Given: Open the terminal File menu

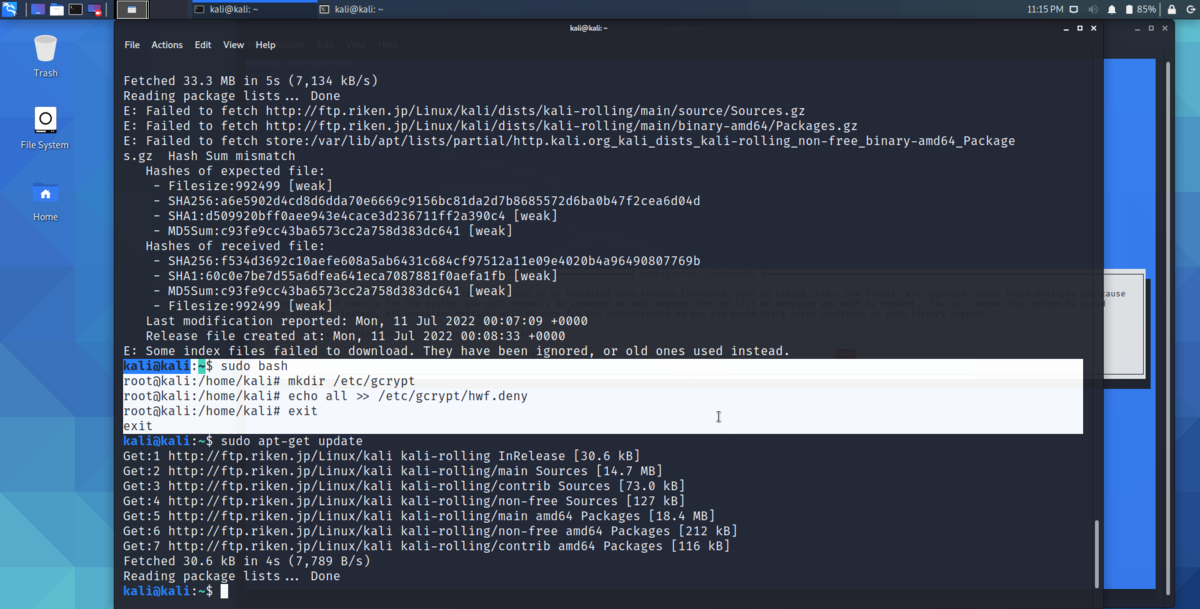Looking at the screenshot, I should [132, 45].
